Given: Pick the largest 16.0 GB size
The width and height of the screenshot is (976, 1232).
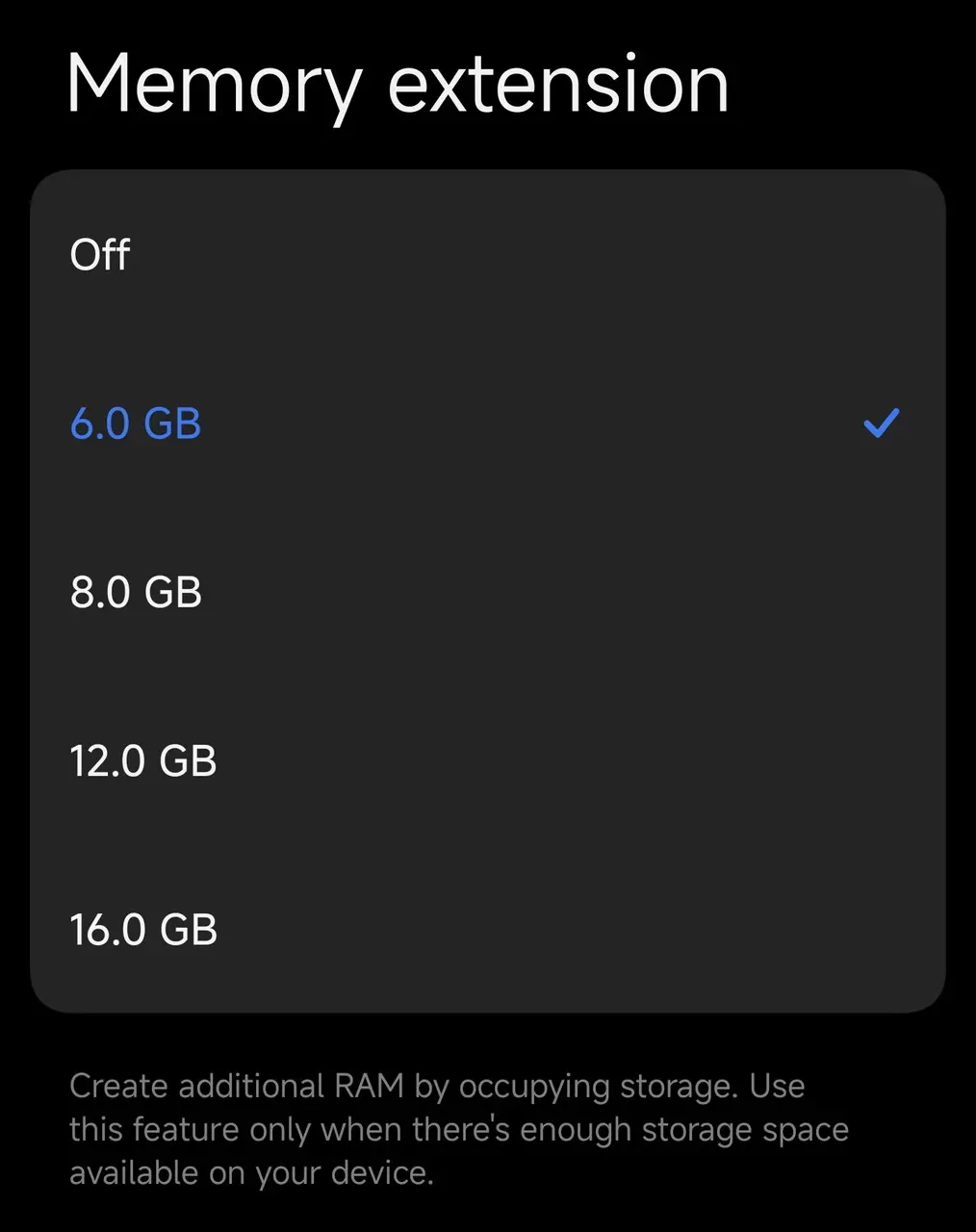Looking at the screenshot, I should pos(143,930).
